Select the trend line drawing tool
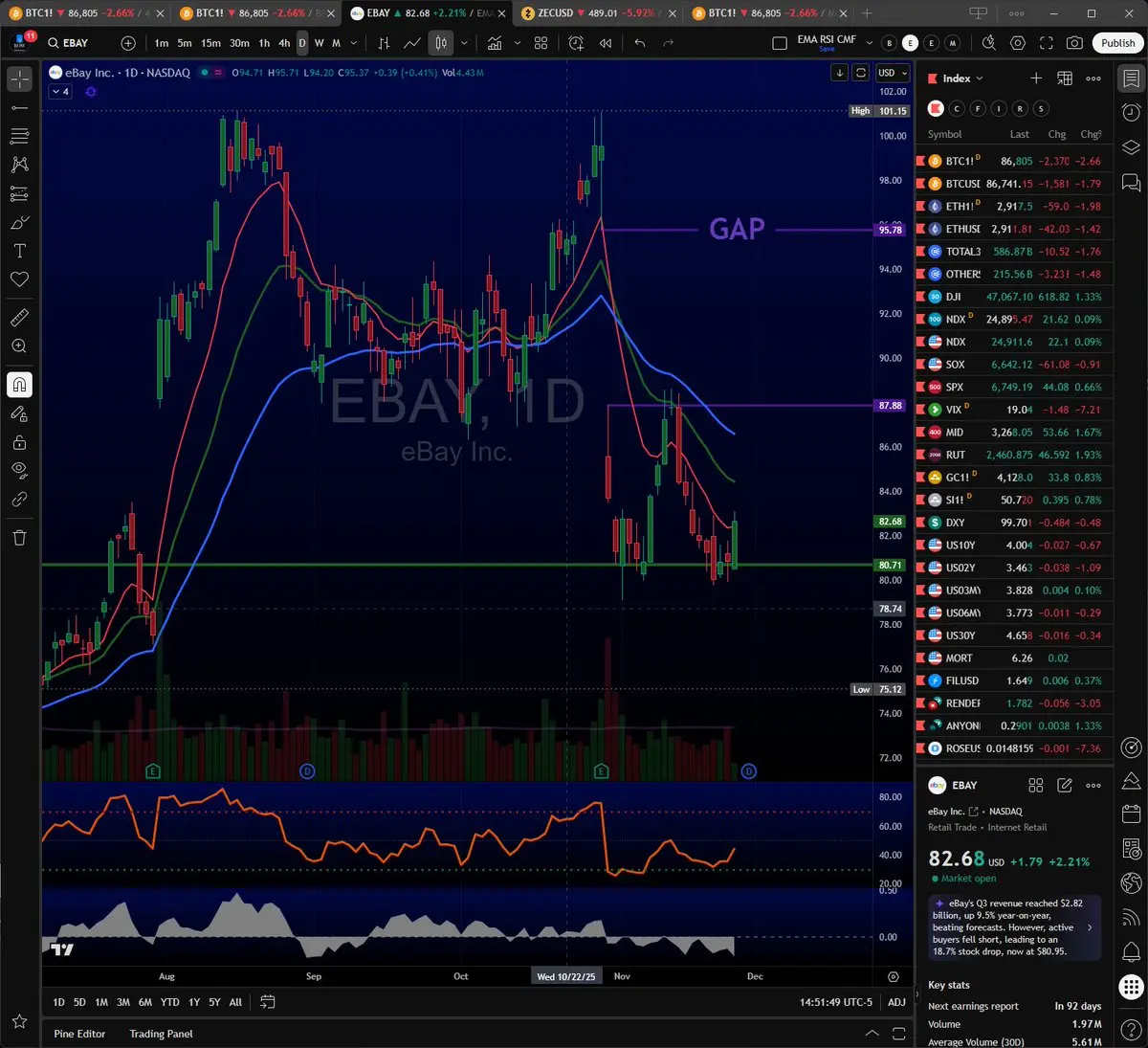1148x1048 pixels. [x=19, y=108]
